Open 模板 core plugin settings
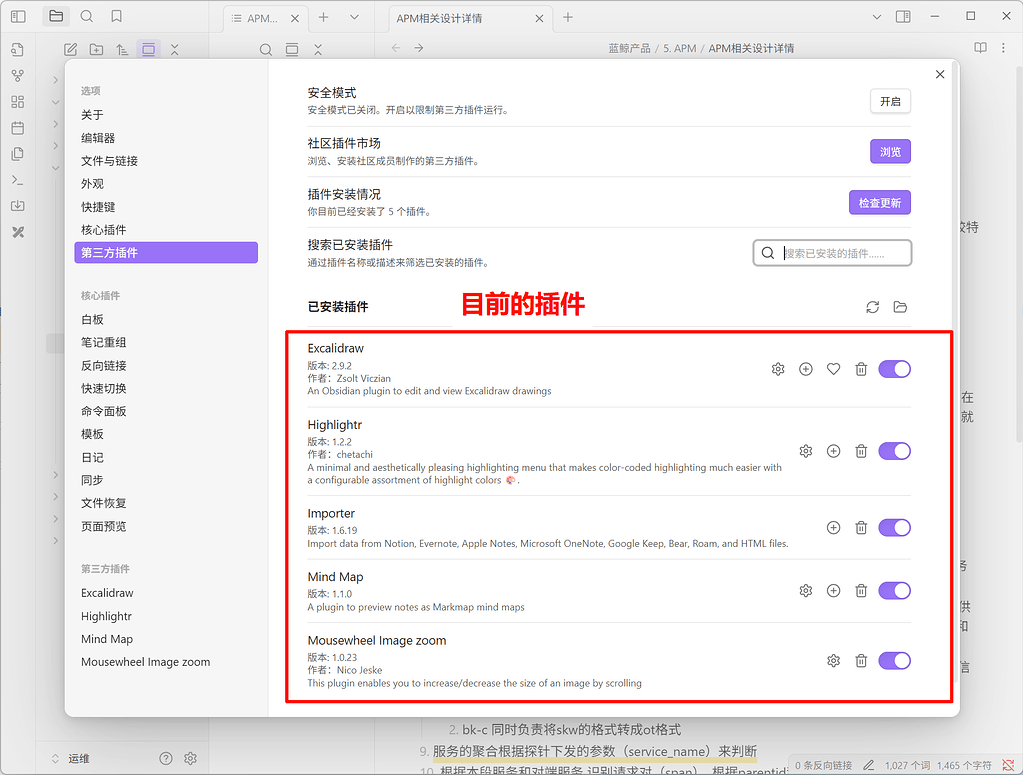The image size is (1023, 775). 166,434
